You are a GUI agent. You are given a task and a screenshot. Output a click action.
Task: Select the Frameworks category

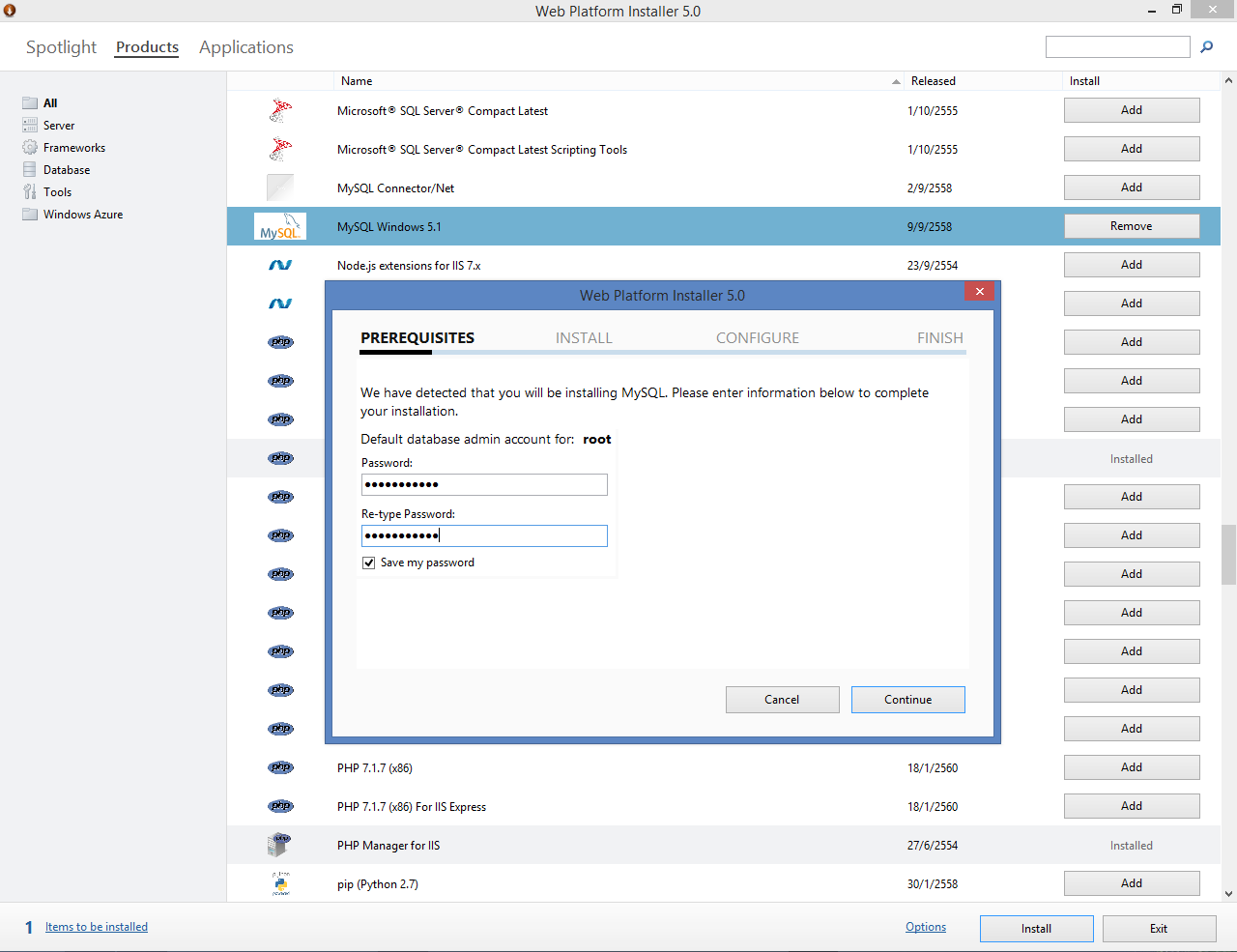pyautogui.click(x=74, y=148)
